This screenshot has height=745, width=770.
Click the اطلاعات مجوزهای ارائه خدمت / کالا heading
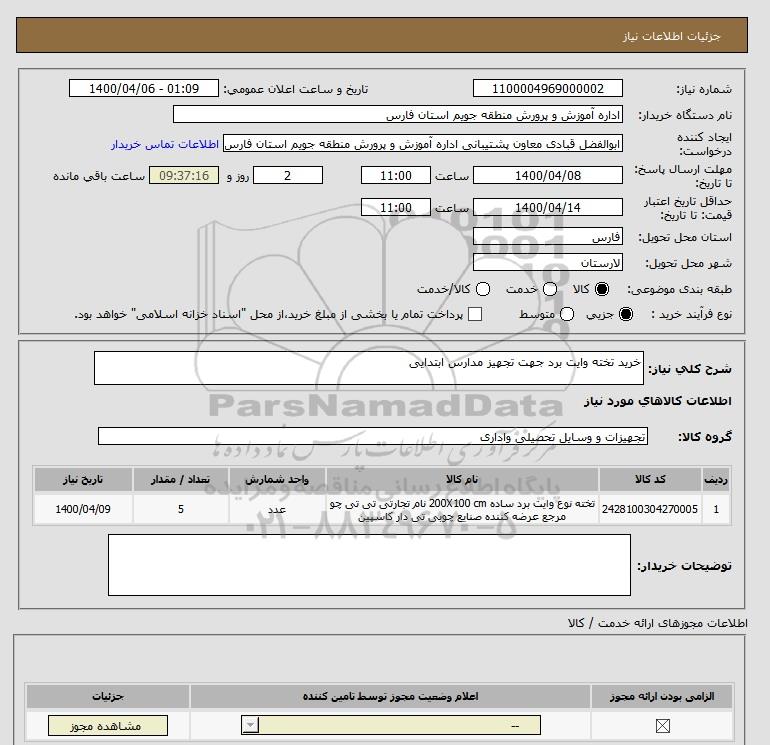pyautogui.click(x=658, y=623)
